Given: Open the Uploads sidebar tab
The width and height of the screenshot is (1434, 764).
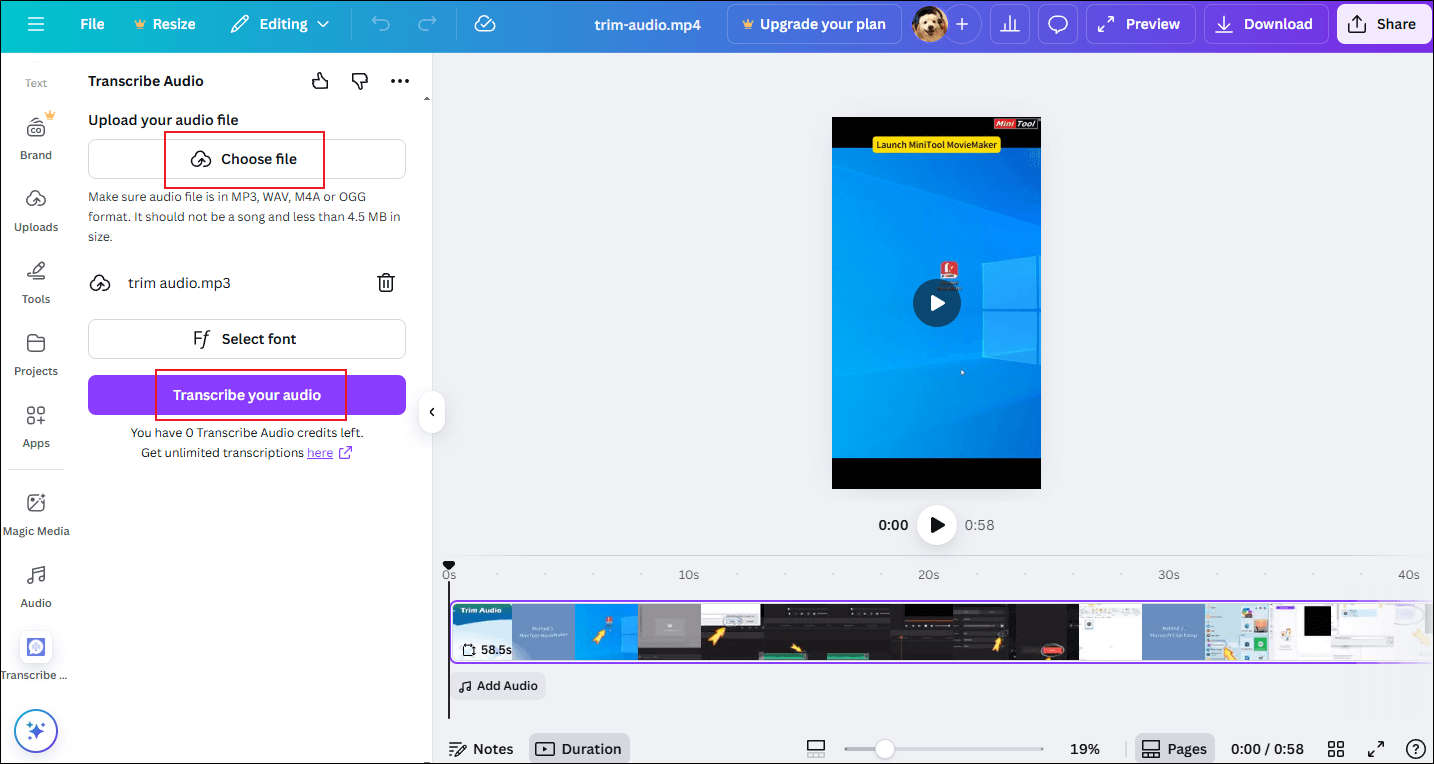Looking at the screenshot, I should coord(36,209).
